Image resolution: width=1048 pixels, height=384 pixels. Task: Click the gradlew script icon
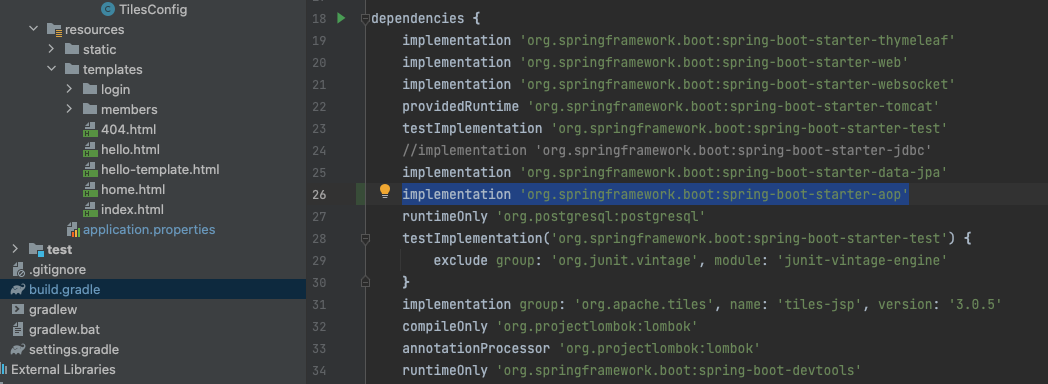[x=18, y=310]
